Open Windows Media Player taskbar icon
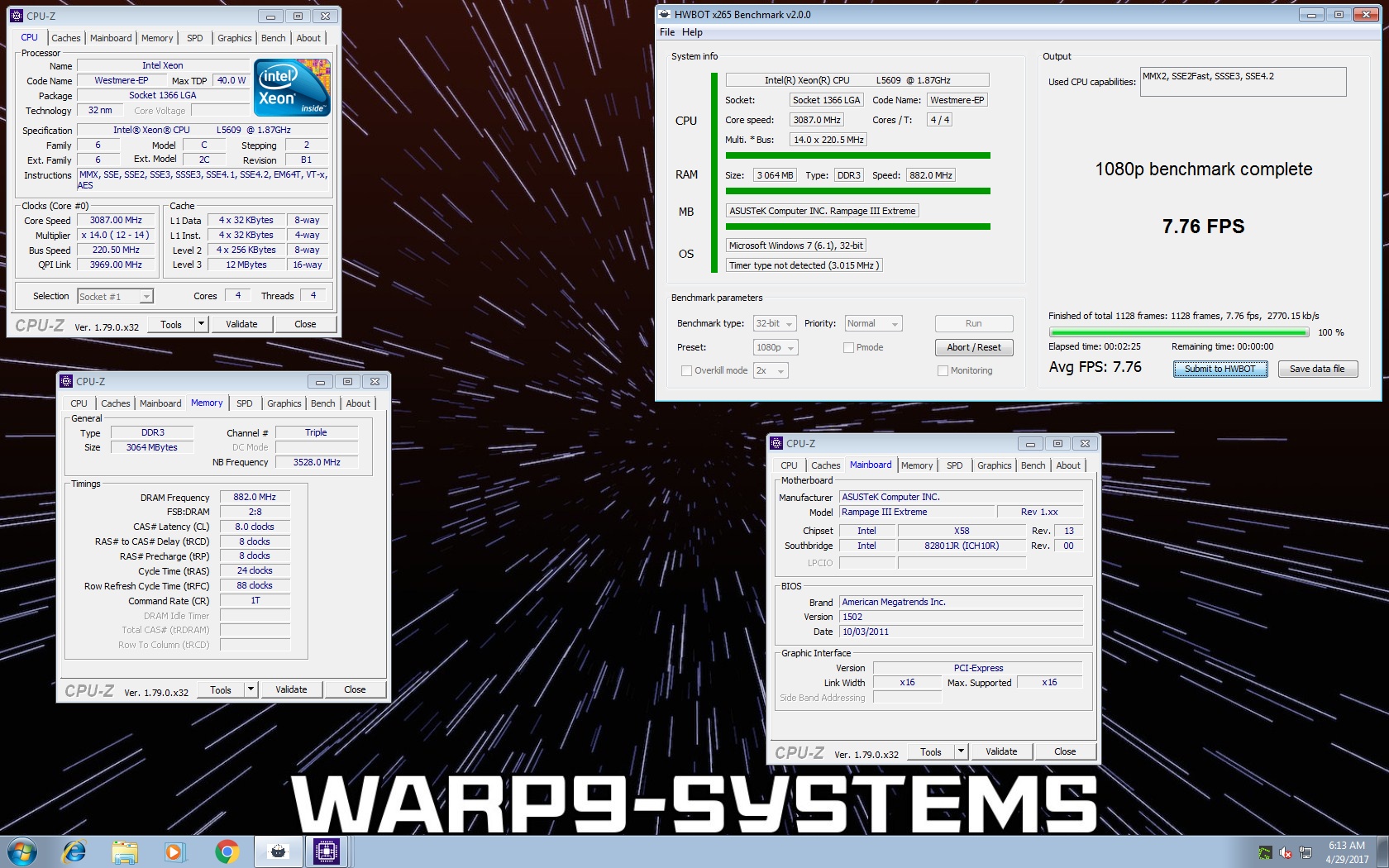 click(x=174, y=851)
